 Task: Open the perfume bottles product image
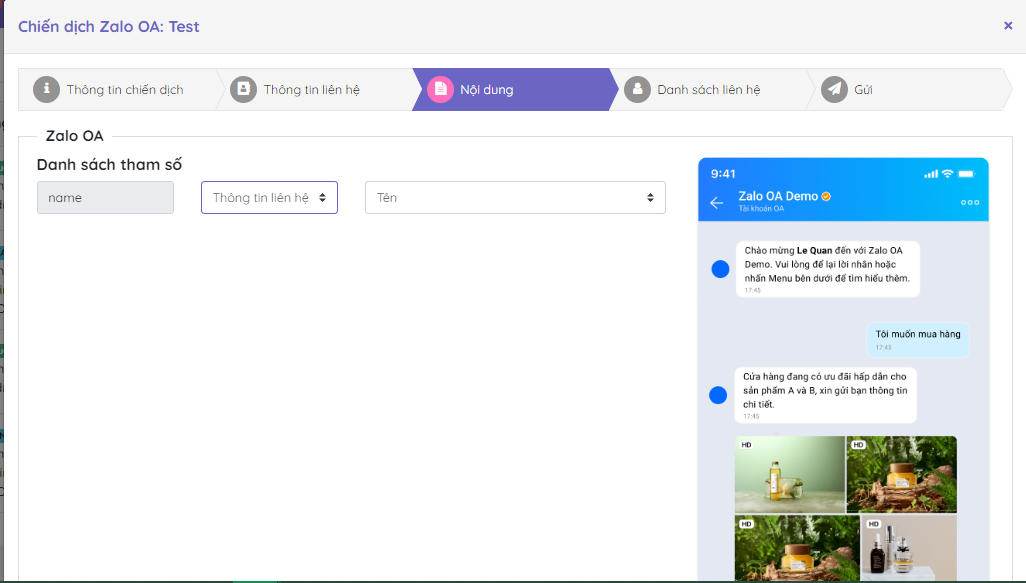pos(909,548)
